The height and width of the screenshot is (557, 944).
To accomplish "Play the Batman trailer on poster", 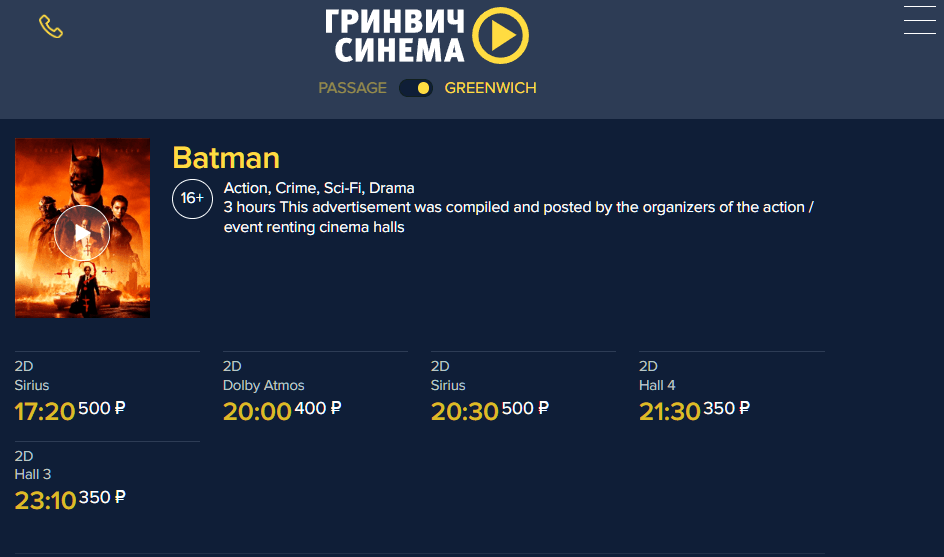I will point(82,233).
